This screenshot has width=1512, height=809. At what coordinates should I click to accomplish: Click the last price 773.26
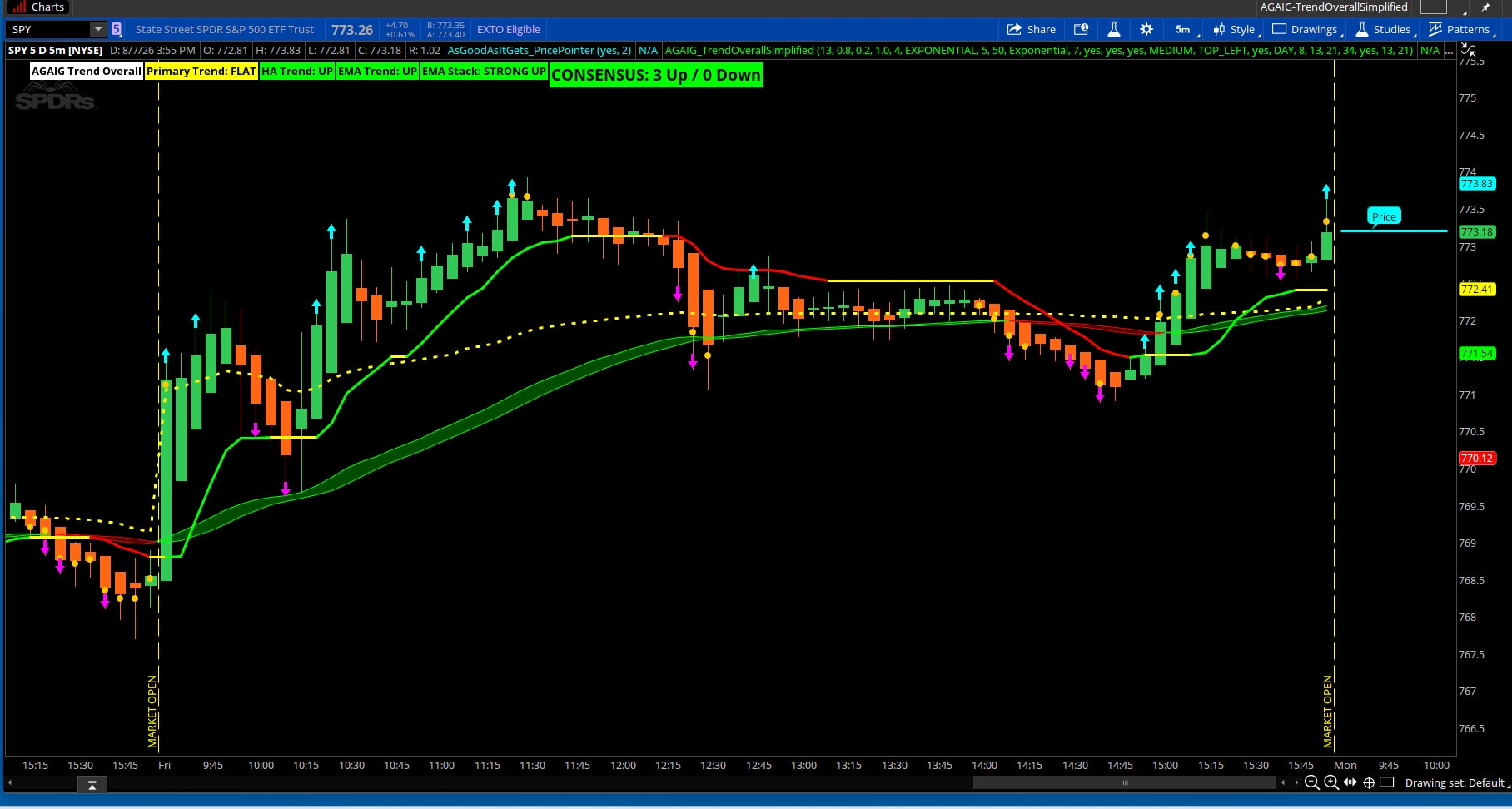[352, 30]
